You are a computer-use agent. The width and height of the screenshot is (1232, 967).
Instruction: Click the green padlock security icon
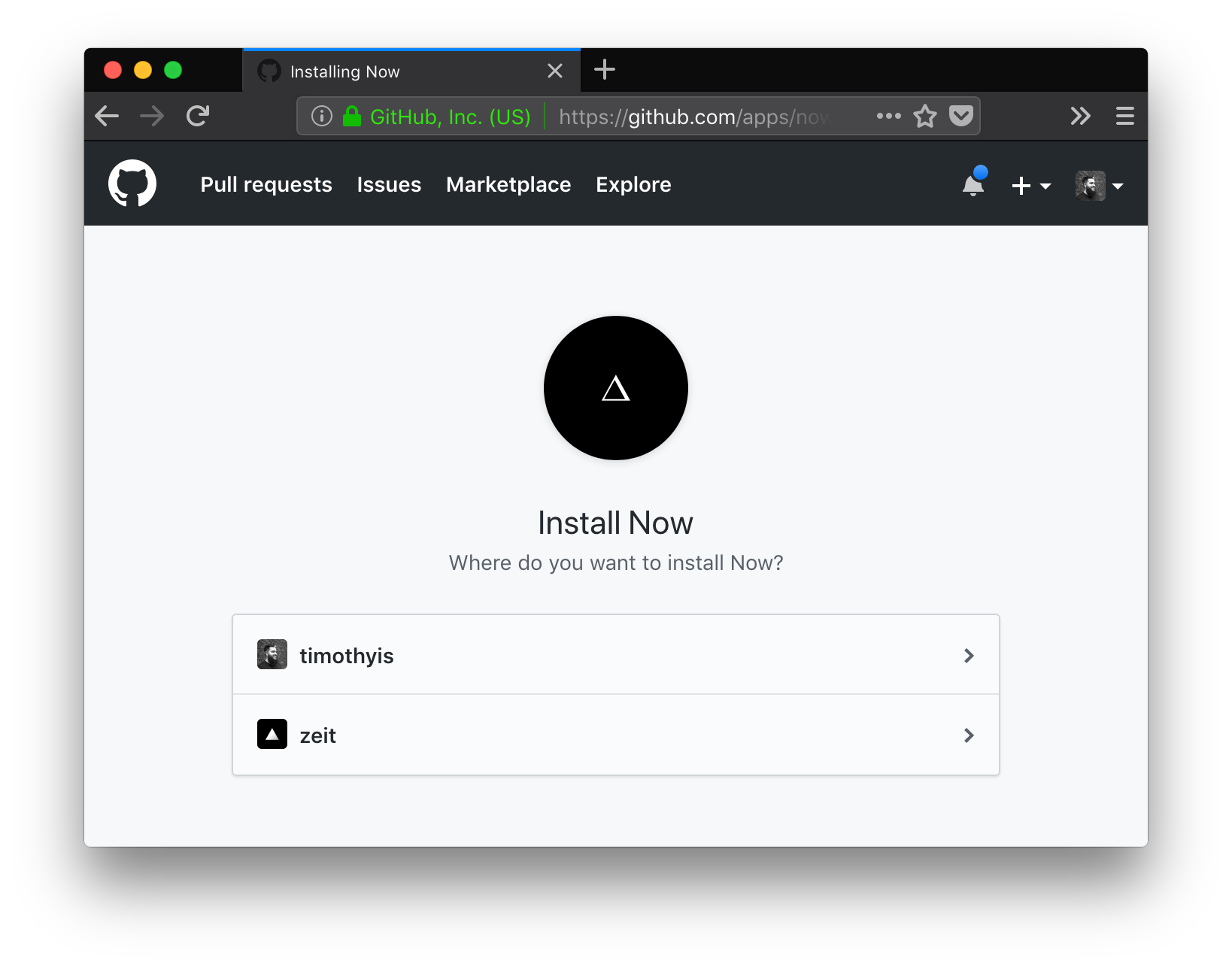coord(352,116)
